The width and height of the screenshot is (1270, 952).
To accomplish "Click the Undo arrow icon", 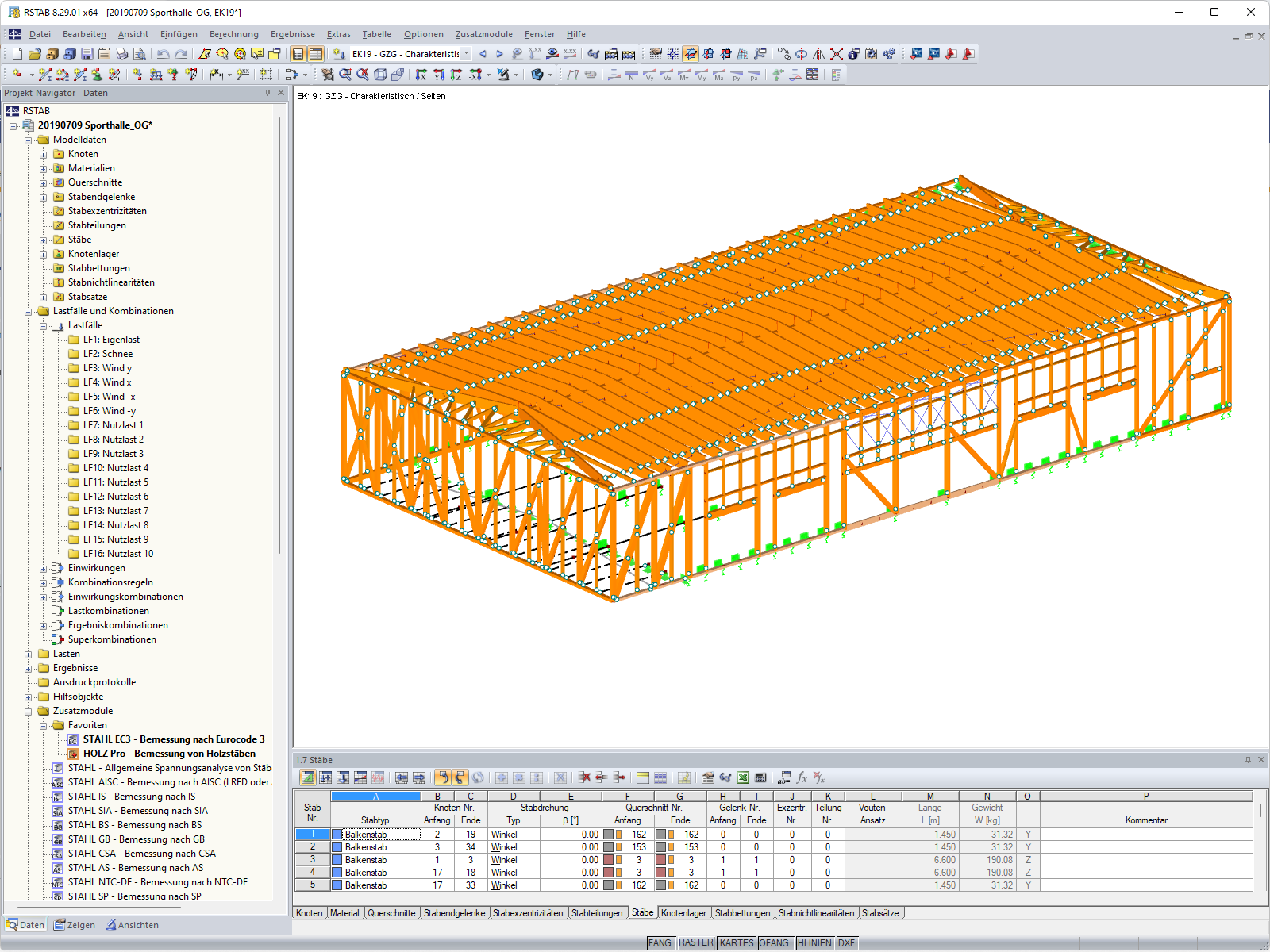I will click(164, 54).
